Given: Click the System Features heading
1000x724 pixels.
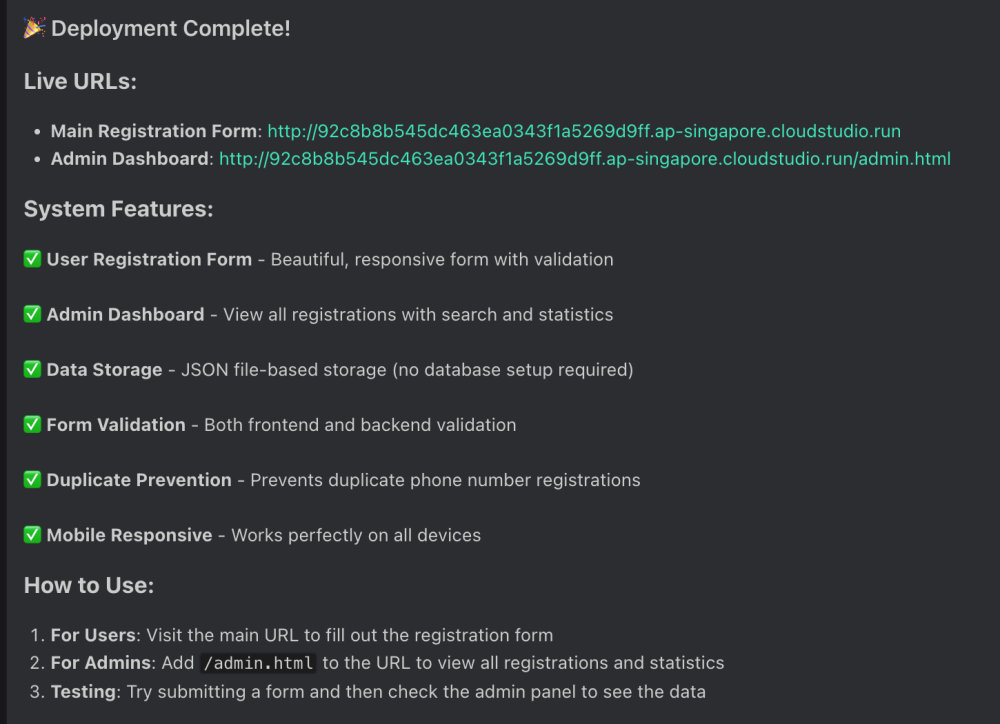Looking at the screenshot, I should pos(118,209).
